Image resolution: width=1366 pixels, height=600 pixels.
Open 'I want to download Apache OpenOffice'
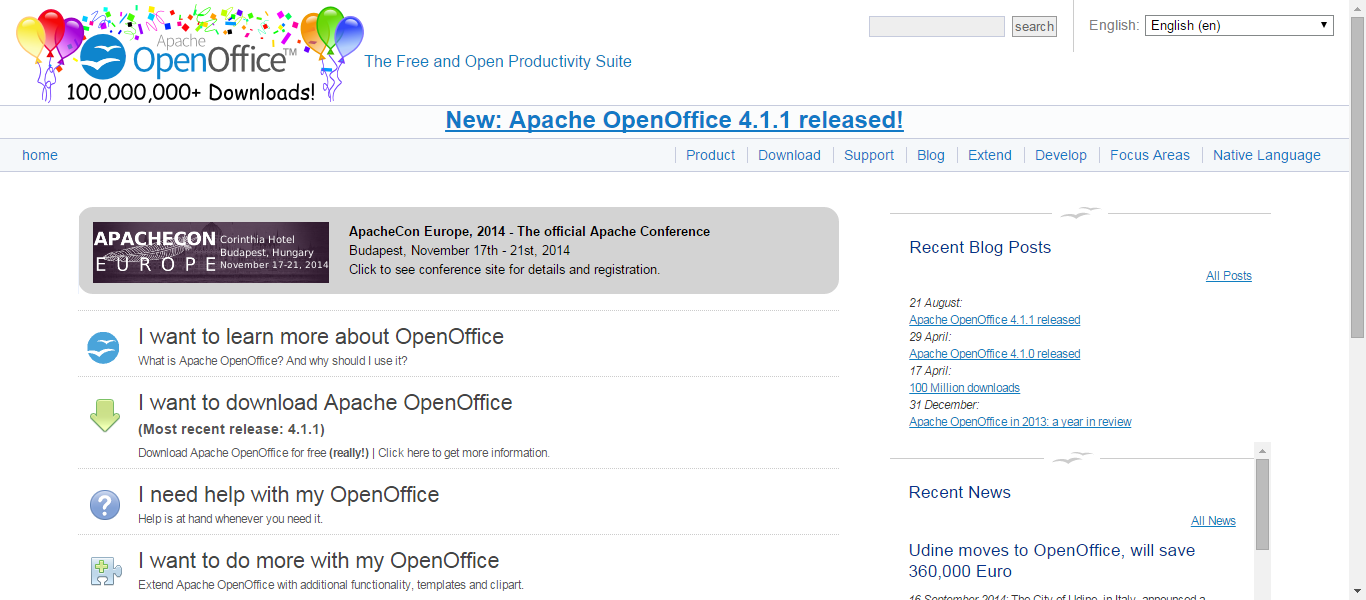325,402
